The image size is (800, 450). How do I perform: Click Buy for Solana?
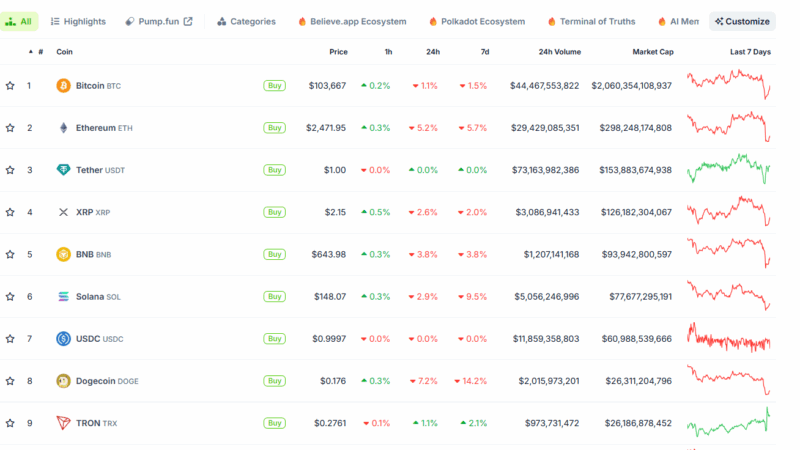[274, 296]
